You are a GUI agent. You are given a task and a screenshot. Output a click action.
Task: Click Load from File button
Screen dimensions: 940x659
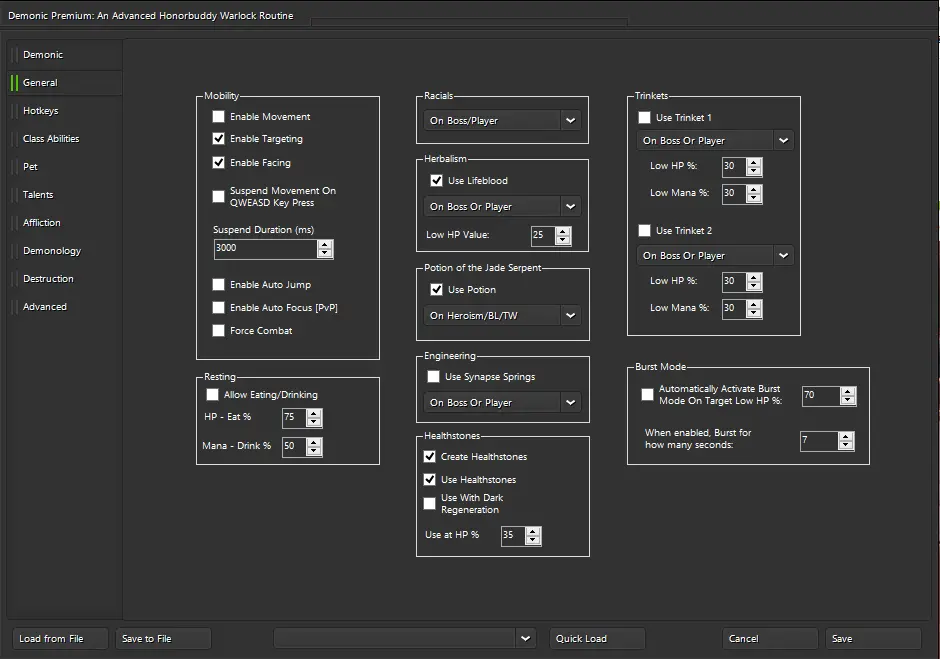tap(61, 639)
